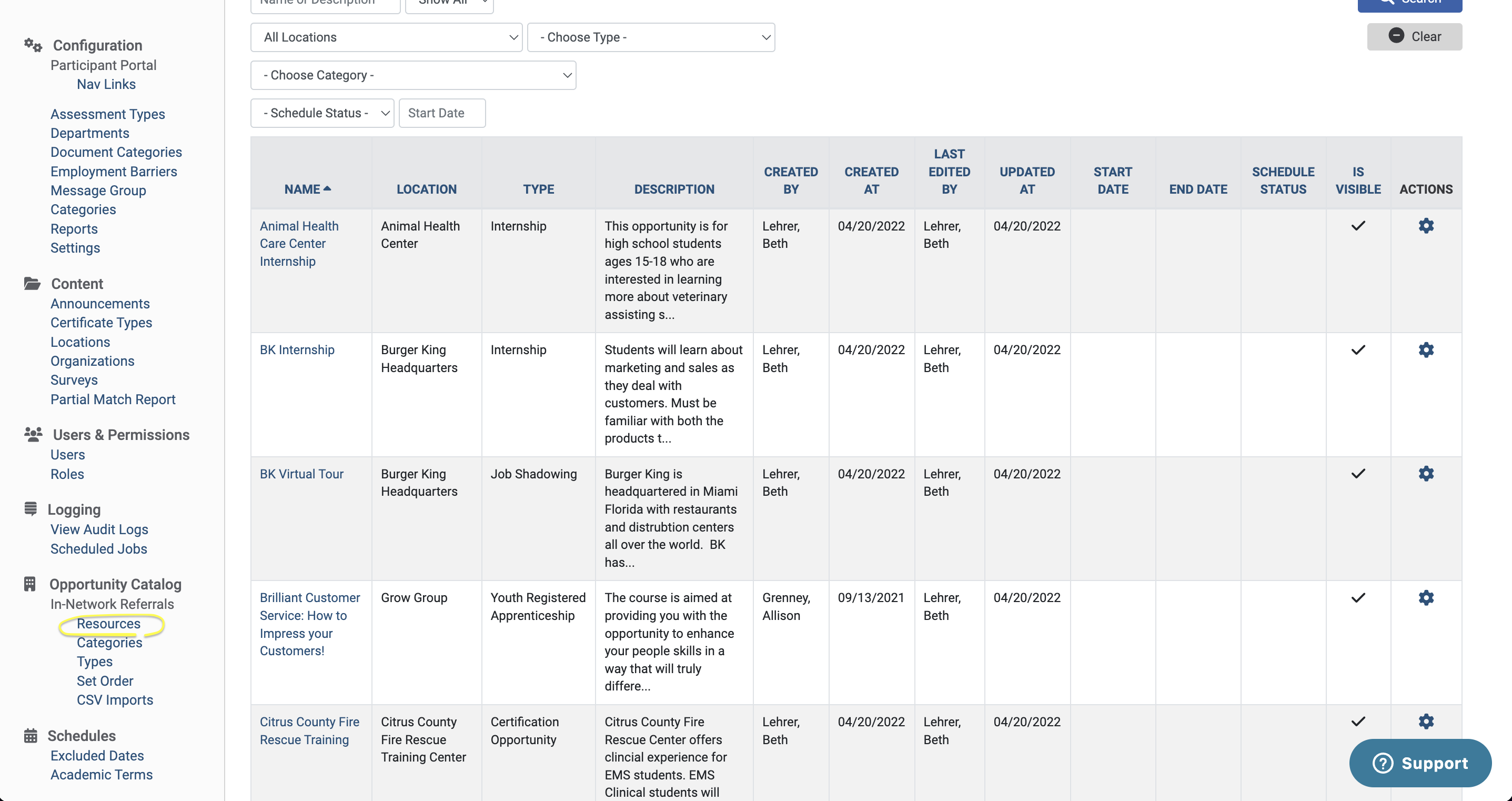The width and height of the screenshot is (1512, 801).
Task: Click the Schedules calendar icon in sidebar
Action: pyautogui.click(x=31, y=736)
